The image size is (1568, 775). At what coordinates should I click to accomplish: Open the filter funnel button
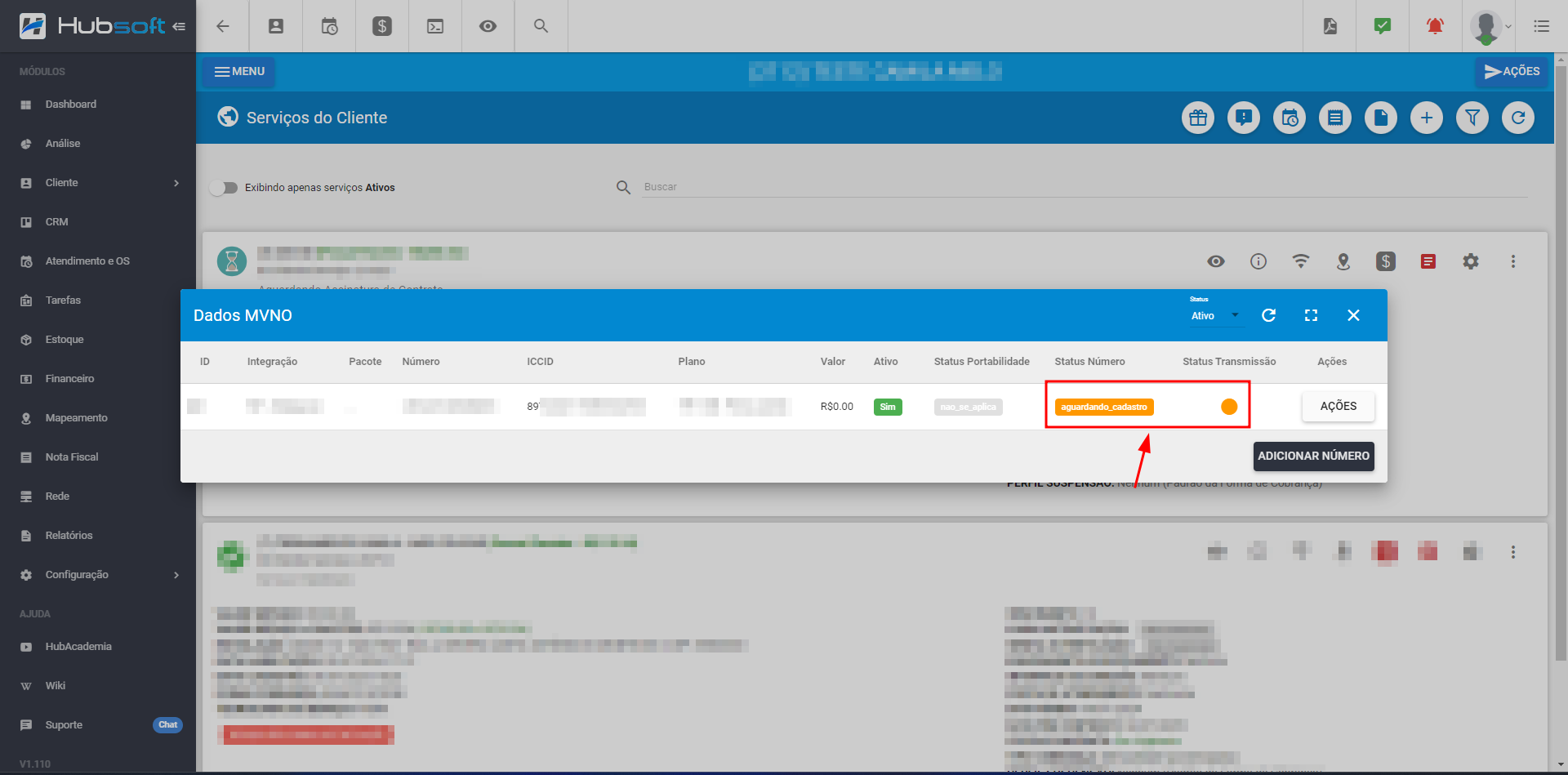1472,118
